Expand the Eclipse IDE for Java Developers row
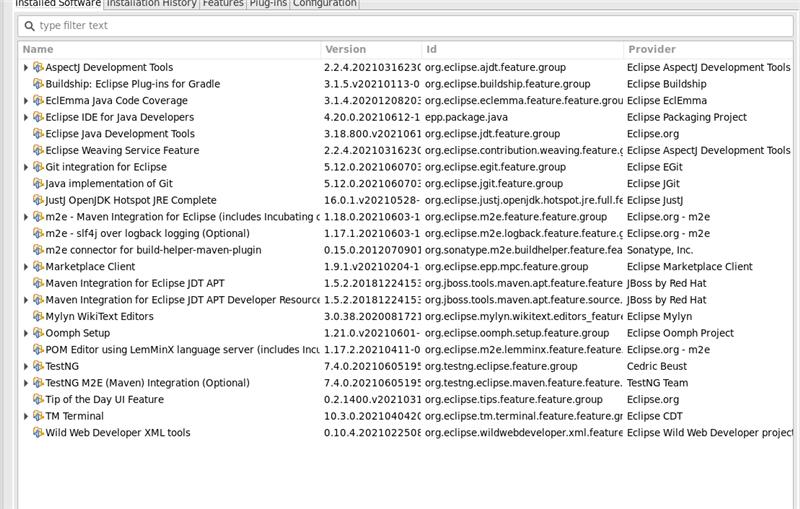This screenshot has height=509, width=800. point(26,117)
